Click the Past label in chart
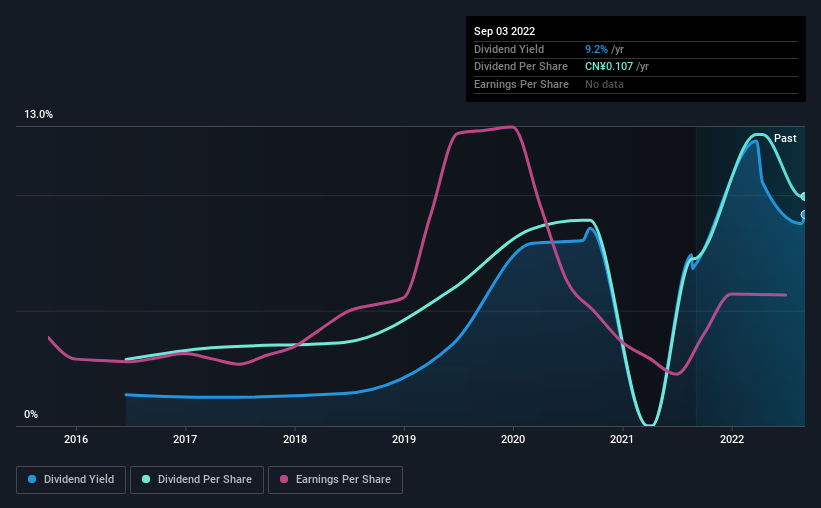This screenshot has width=821, height=508. [785, 138]
